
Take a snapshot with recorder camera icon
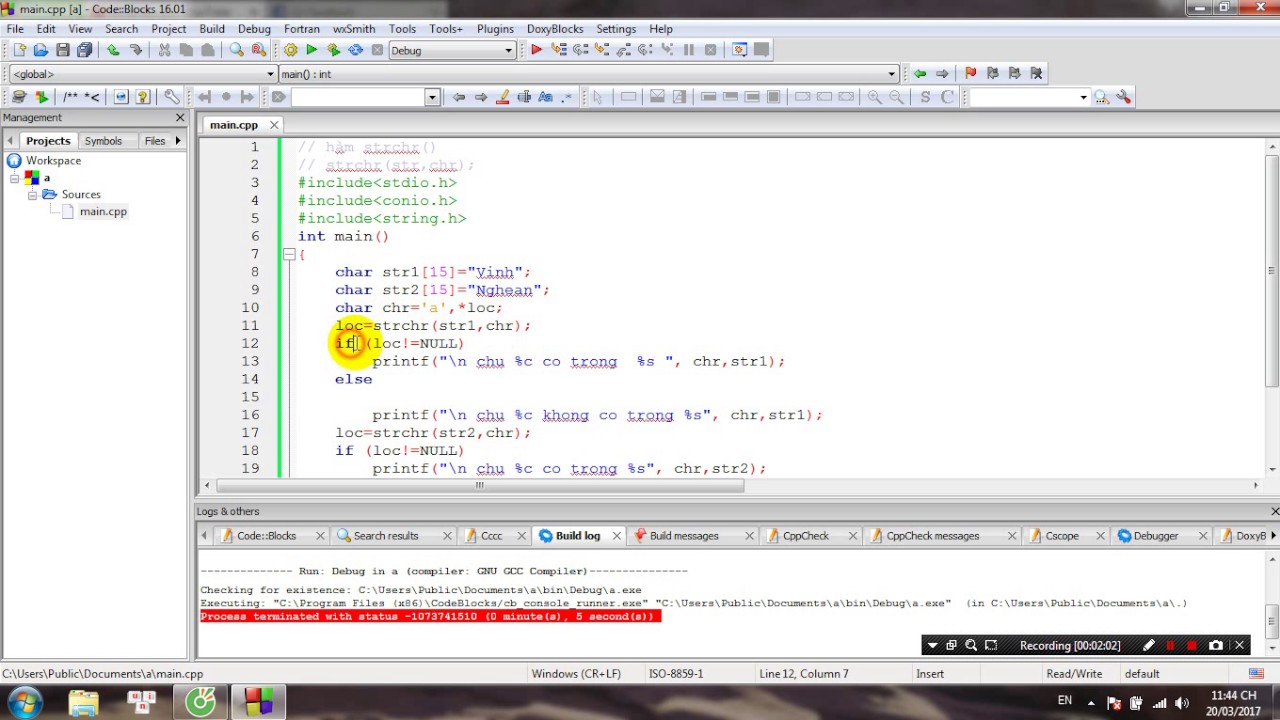1216,646
